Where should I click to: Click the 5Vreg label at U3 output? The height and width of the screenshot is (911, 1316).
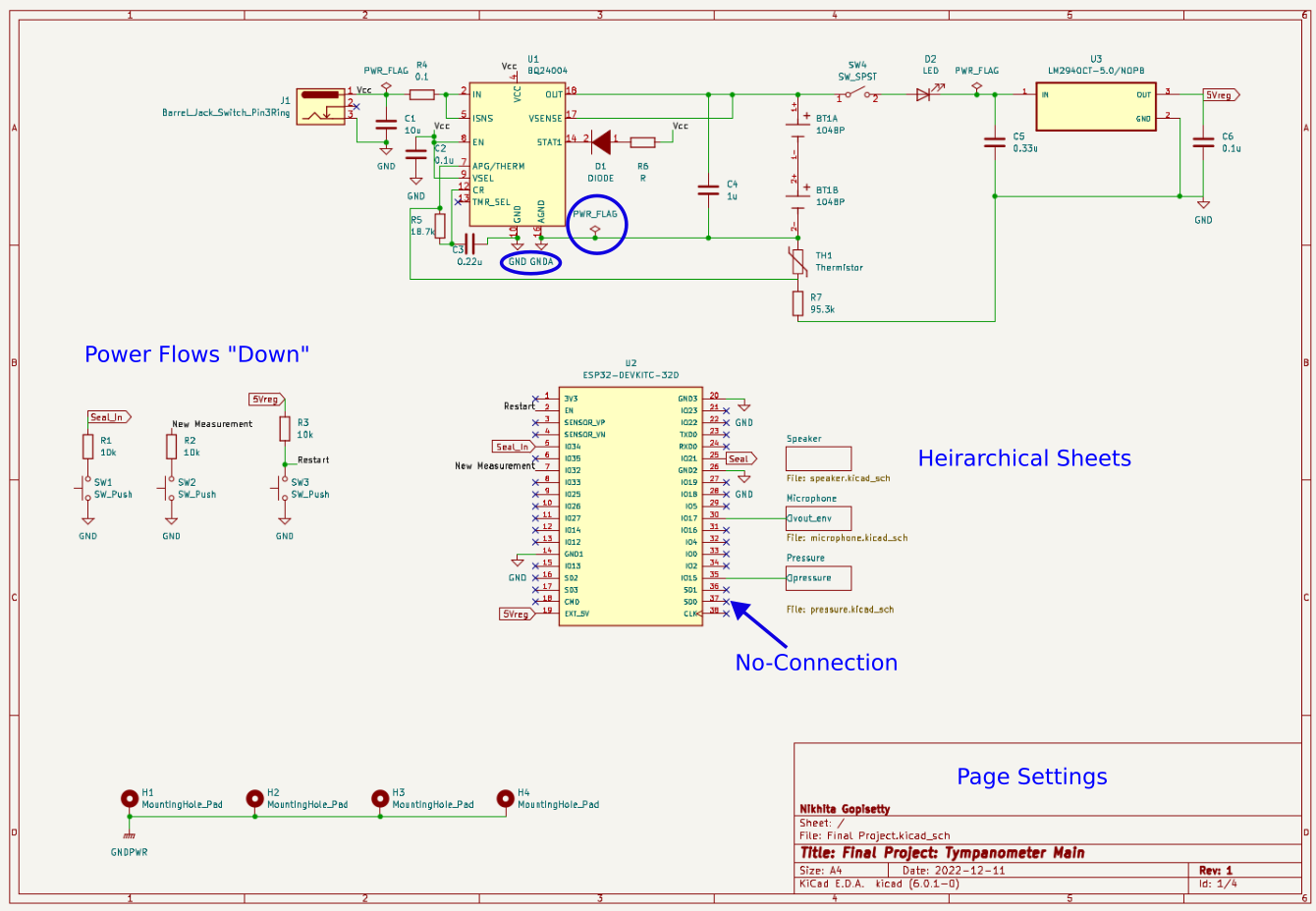[1221, 95]
